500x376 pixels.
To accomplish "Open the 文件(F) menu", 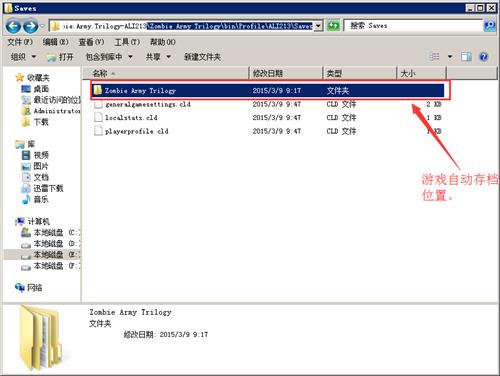I will point(20,42).
